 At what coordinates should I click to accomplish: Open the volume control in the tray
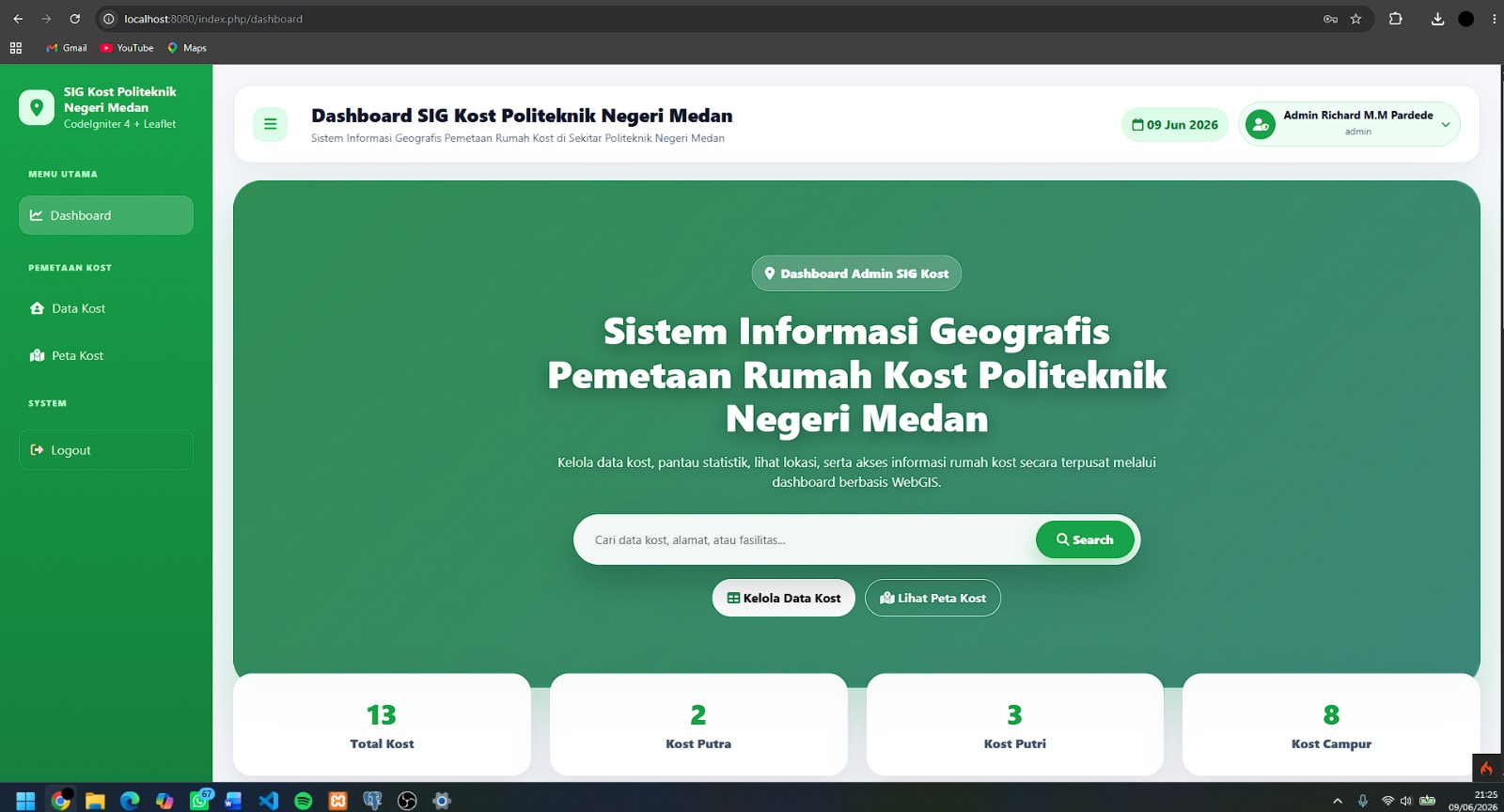tap(1406, 801)
